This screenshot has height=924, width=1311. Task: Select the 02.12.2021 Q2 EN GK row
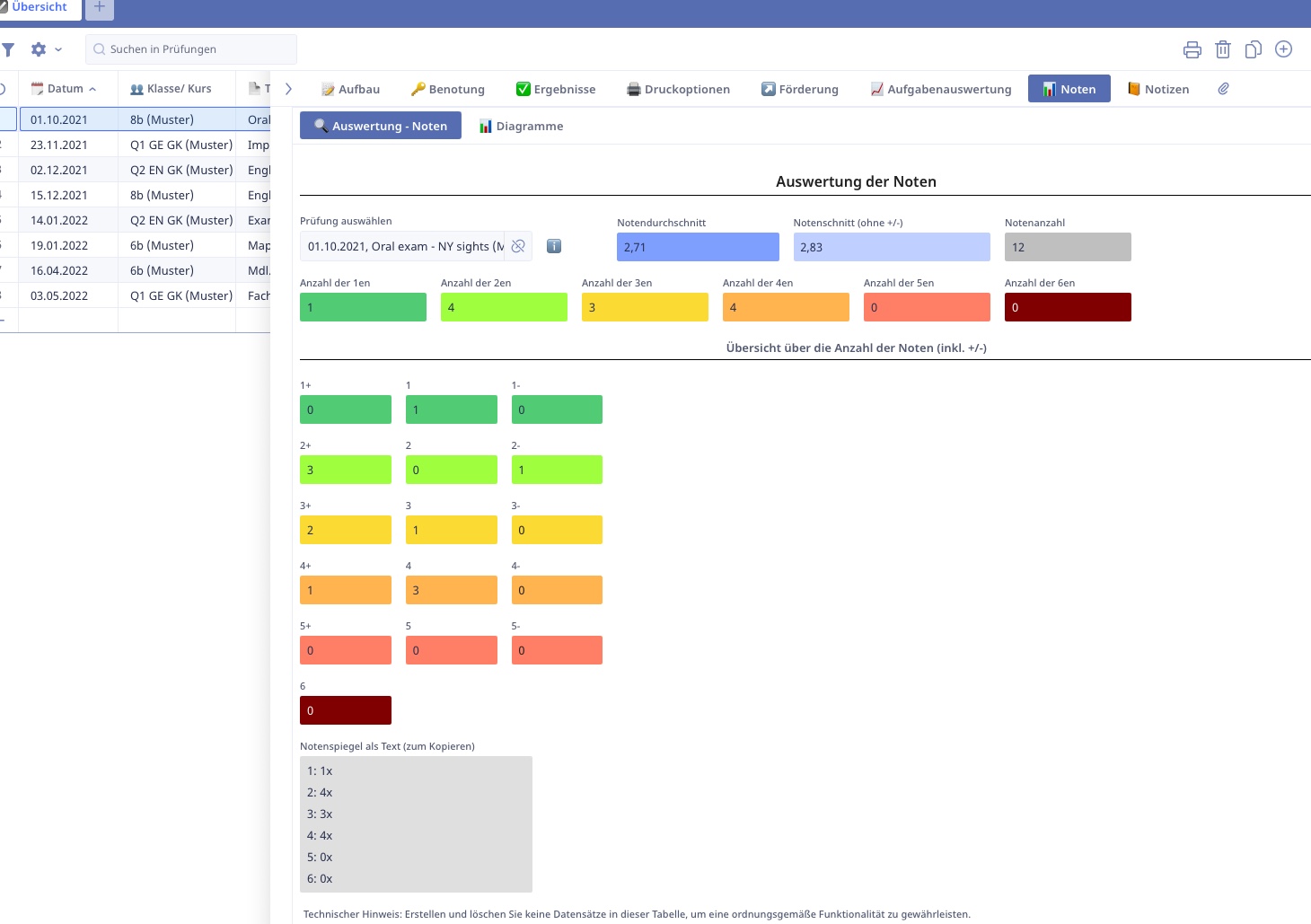click(135, 170)
